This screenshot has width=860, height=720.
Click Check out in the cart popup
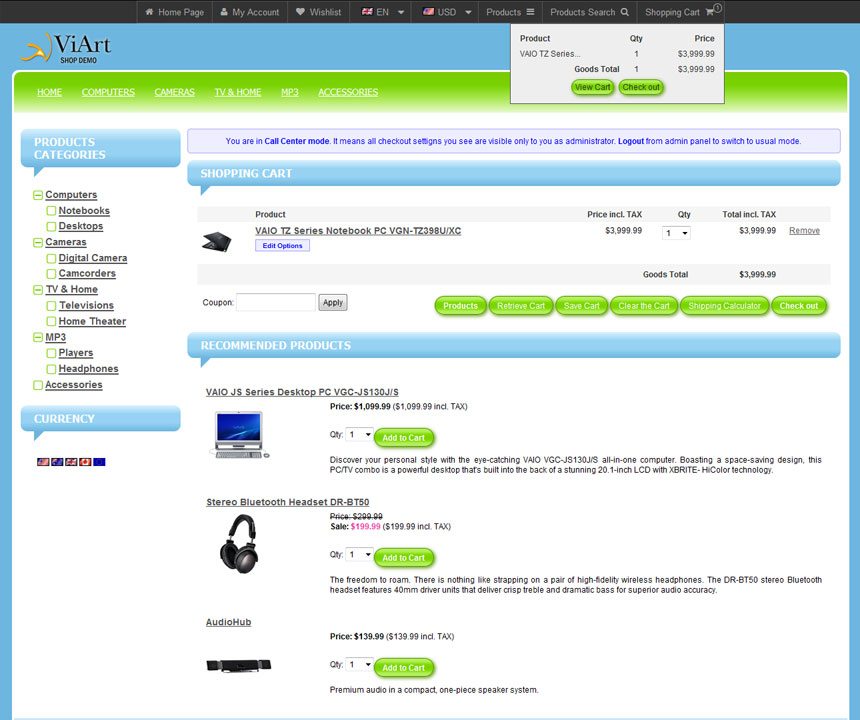pos(641,87)
